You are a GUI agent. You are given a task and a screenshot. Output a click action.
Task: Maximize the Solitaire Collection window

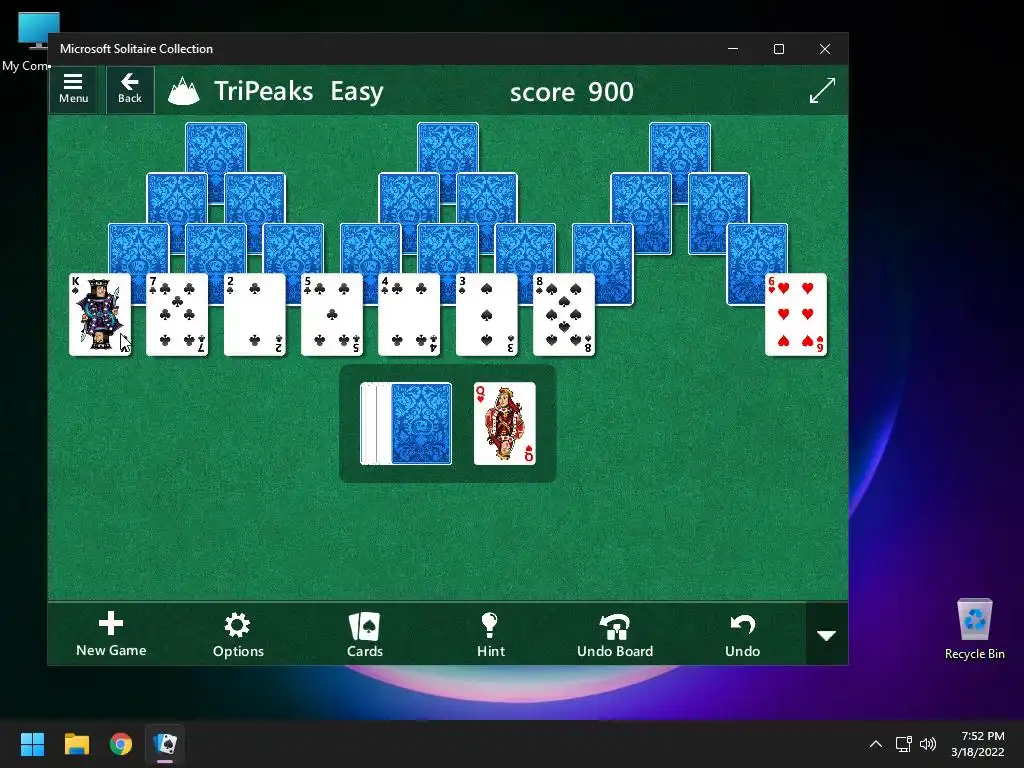coord(778,49)
